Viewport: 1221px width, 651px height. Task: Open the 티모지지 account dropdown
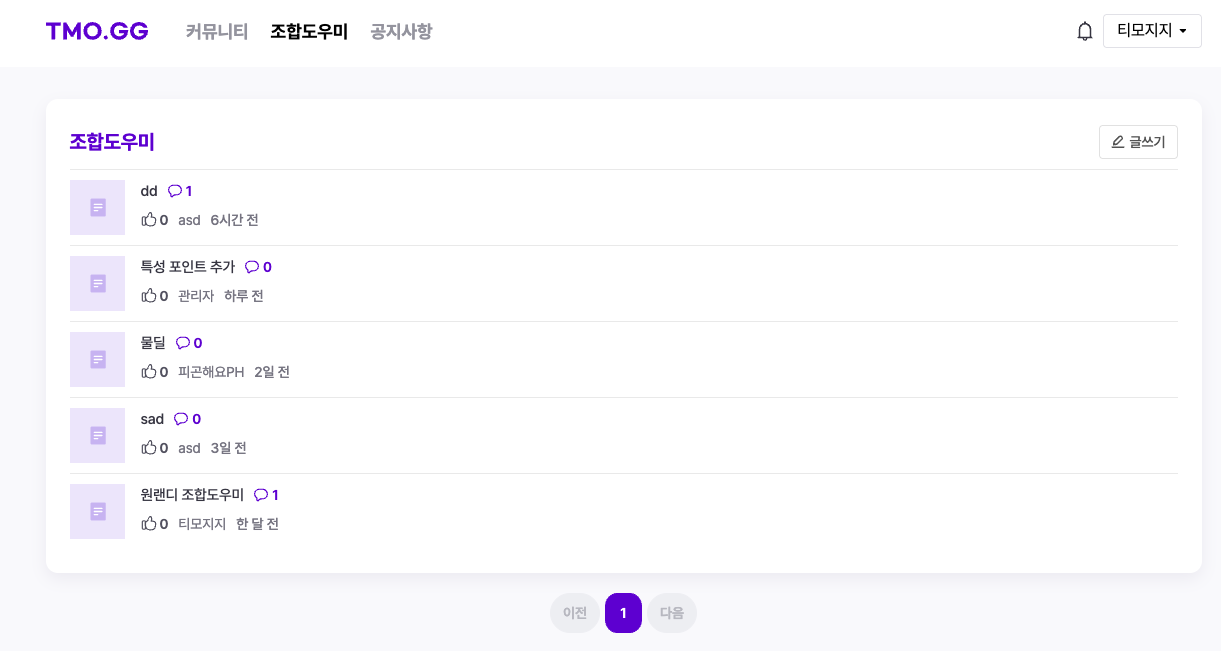[x=1152, y=31]
